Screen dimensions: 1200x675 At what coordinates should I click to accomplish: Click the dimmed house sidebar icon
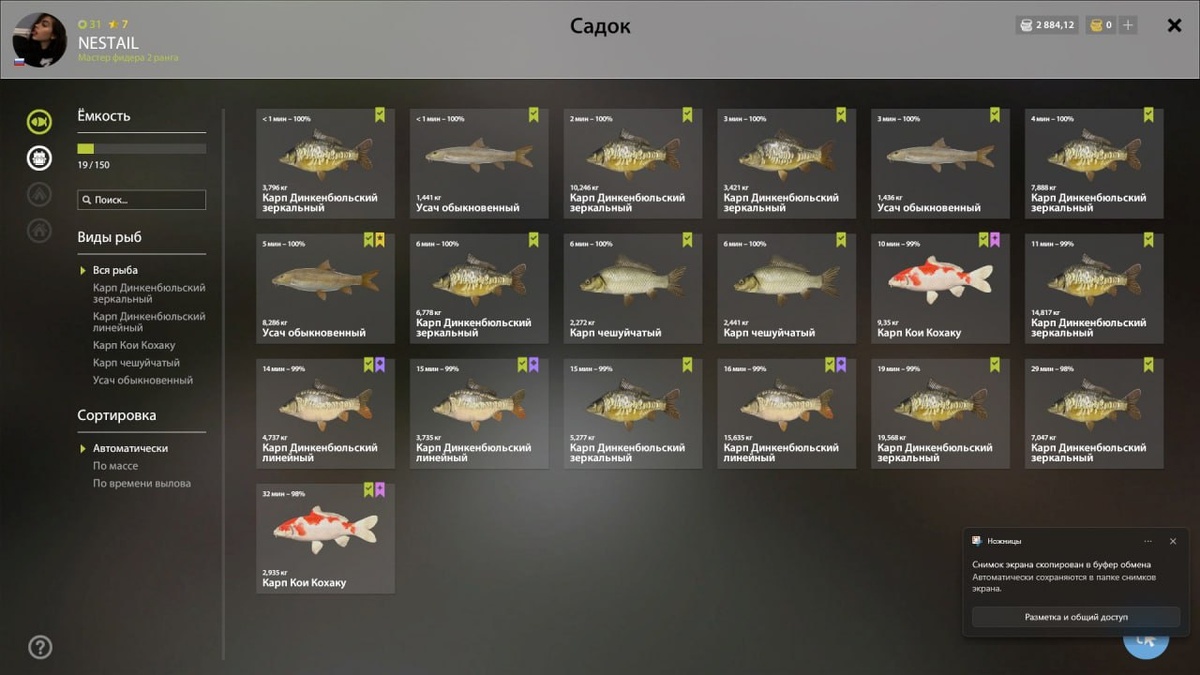[39, 230]
